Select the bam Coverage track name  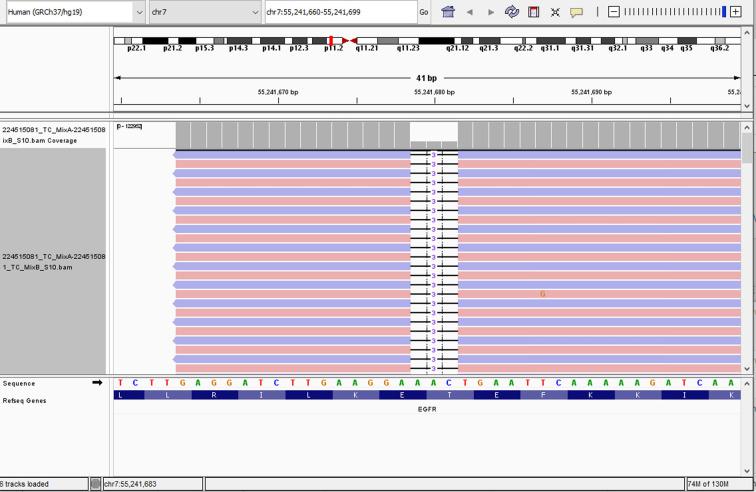tap(53, 135)
